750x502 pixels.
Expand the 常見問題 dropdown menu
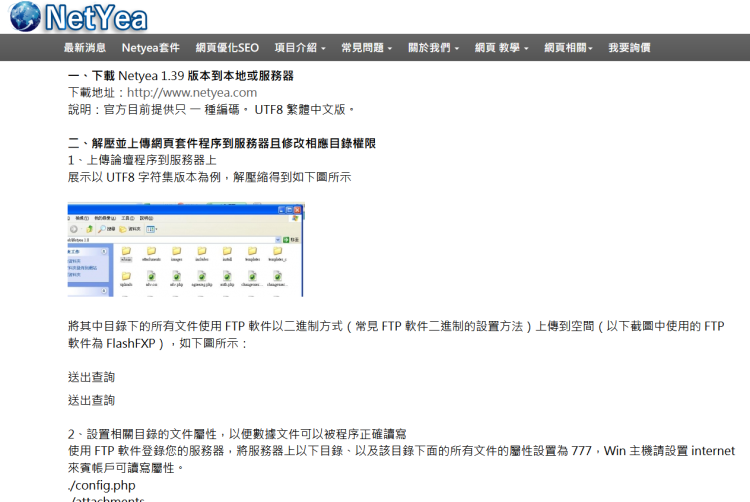click(366, 48)
